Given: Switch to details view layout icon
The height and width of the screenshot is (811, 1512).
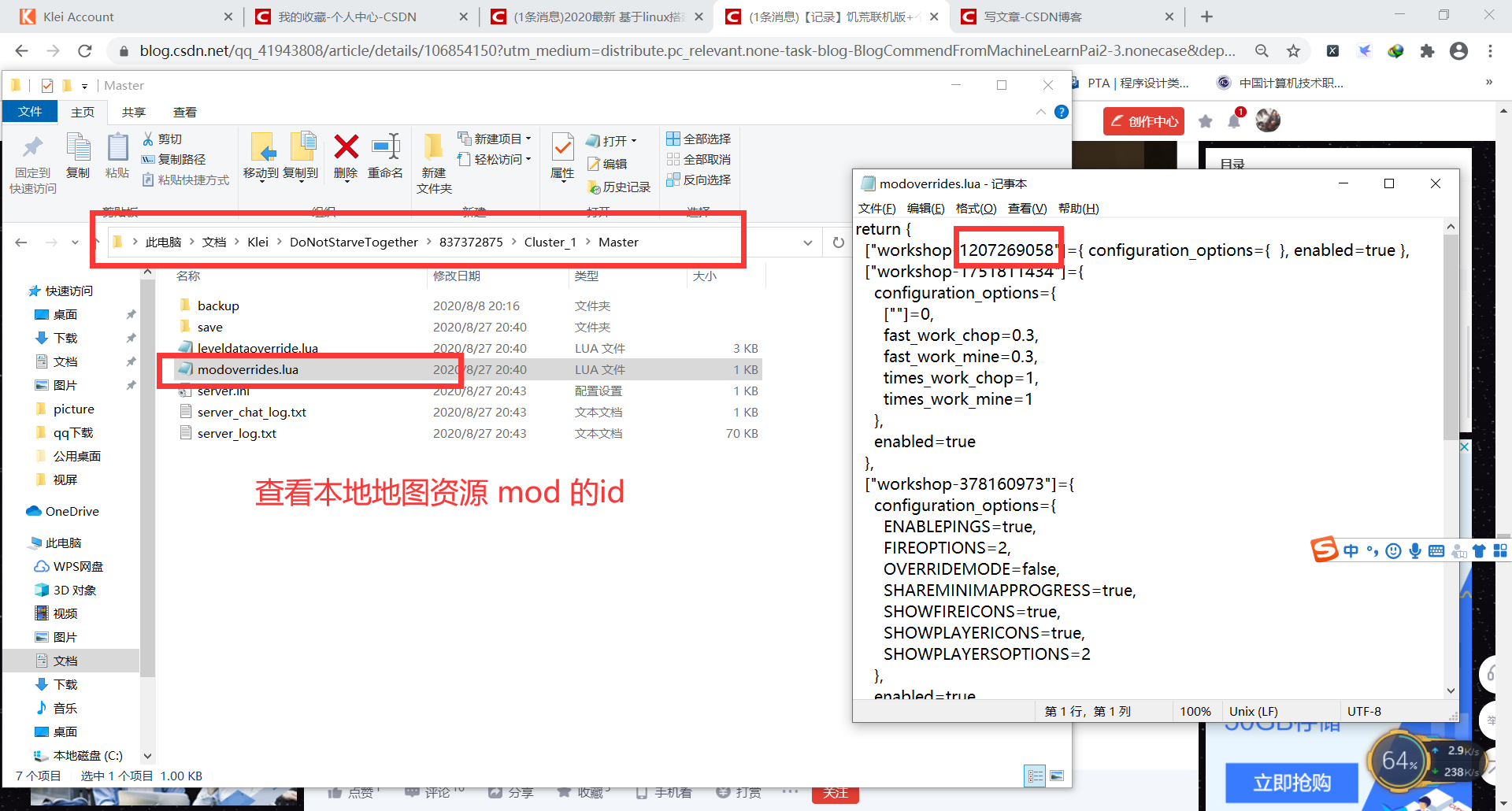Looking at the screenshot, I should click(1036, 776).
